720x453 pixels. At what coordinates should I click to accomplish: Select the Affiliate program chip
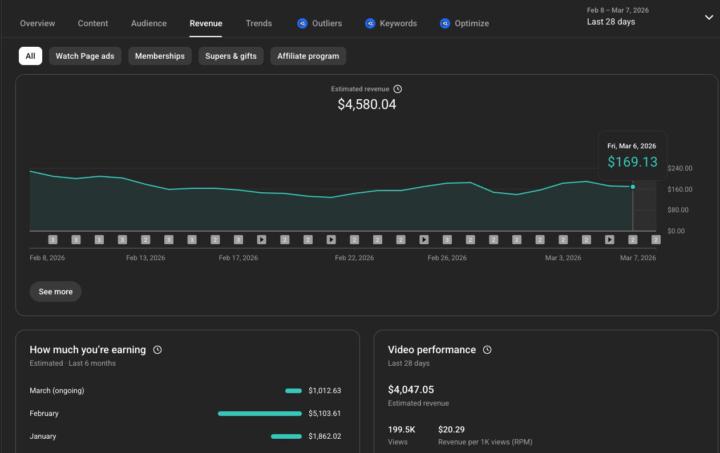(308, 56)
